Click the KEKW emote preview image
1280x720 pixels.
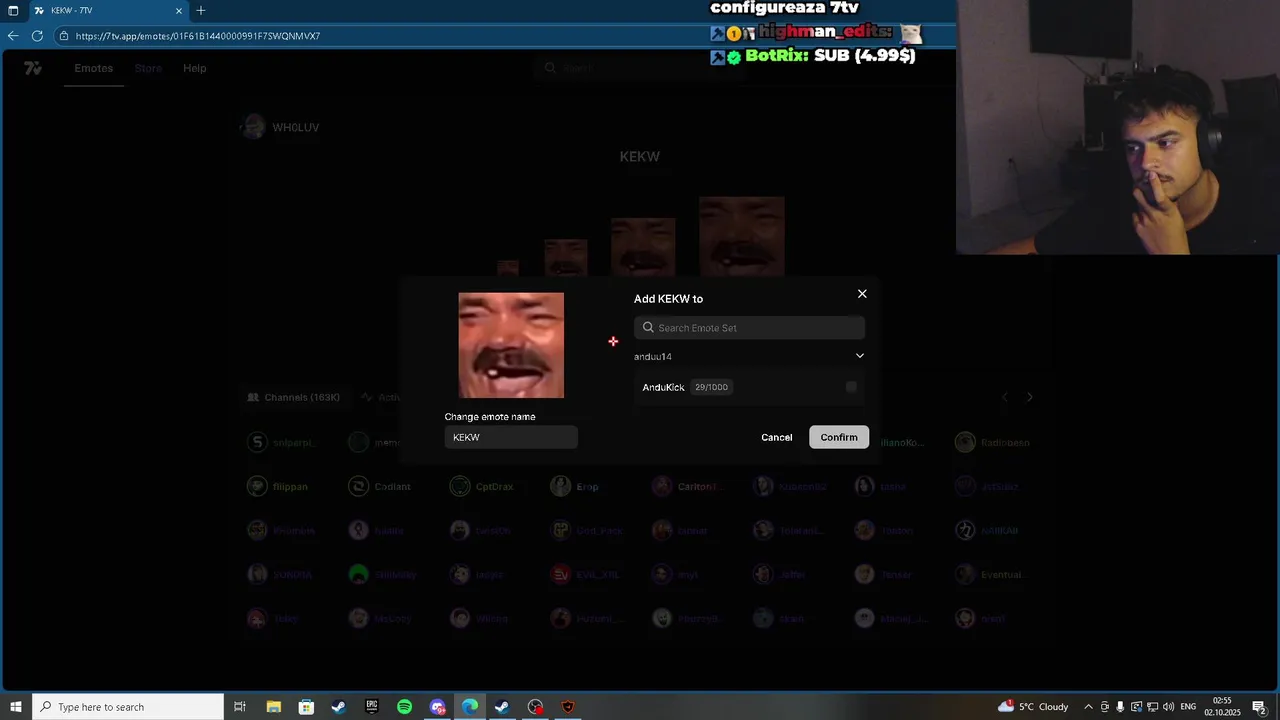coord(511,345)
